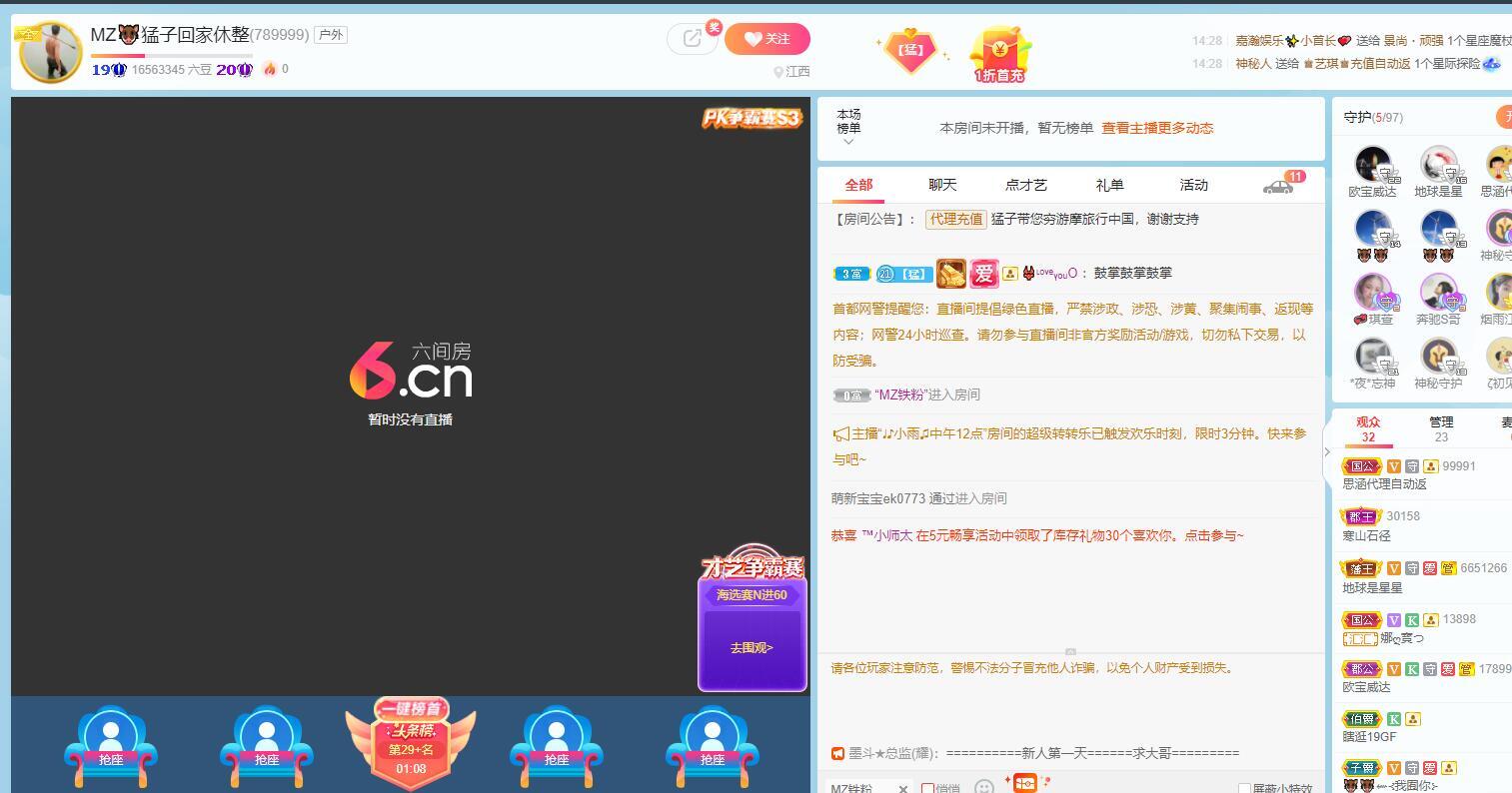The image size is (1512, 793).
Task: Click the gold bar gift icon in chat
Action: pyautogui.click(x=950, y=273)
